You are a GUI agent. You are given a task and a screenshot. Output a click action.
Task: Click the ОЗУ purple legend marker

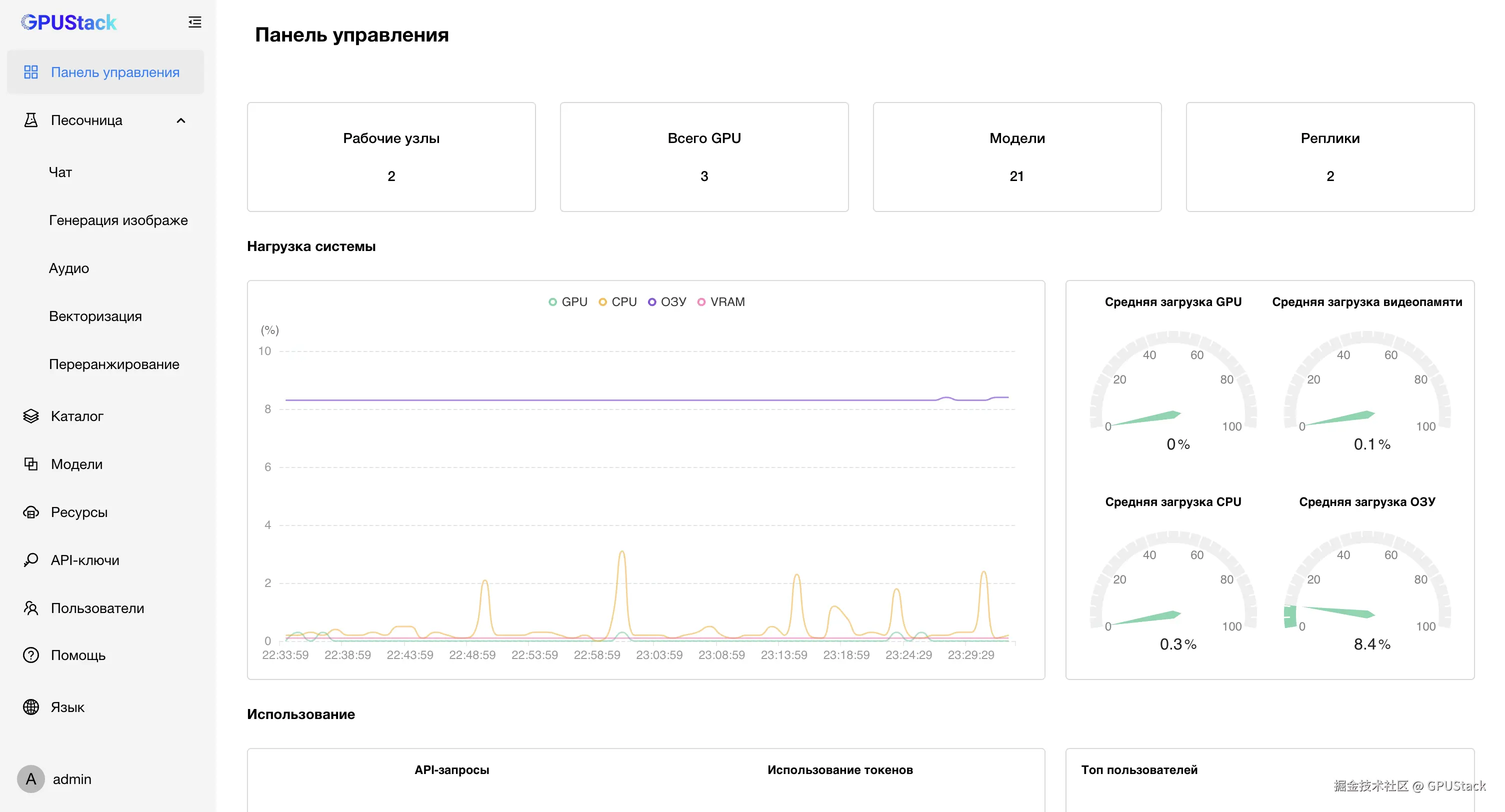pos(652,302)
